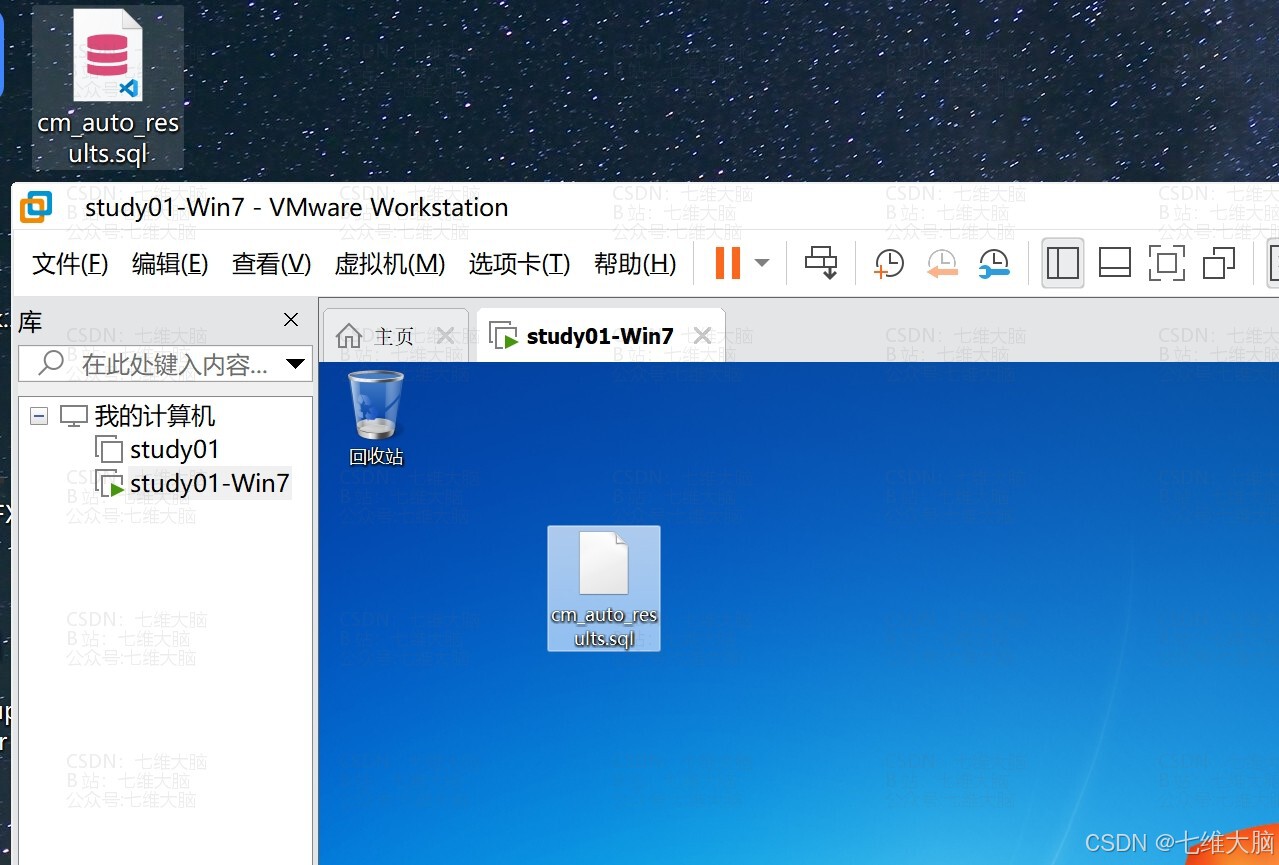Select cm_auto_results.sql inside the Win7 guest
1279x865 pixels.
[x=604, y=589]
